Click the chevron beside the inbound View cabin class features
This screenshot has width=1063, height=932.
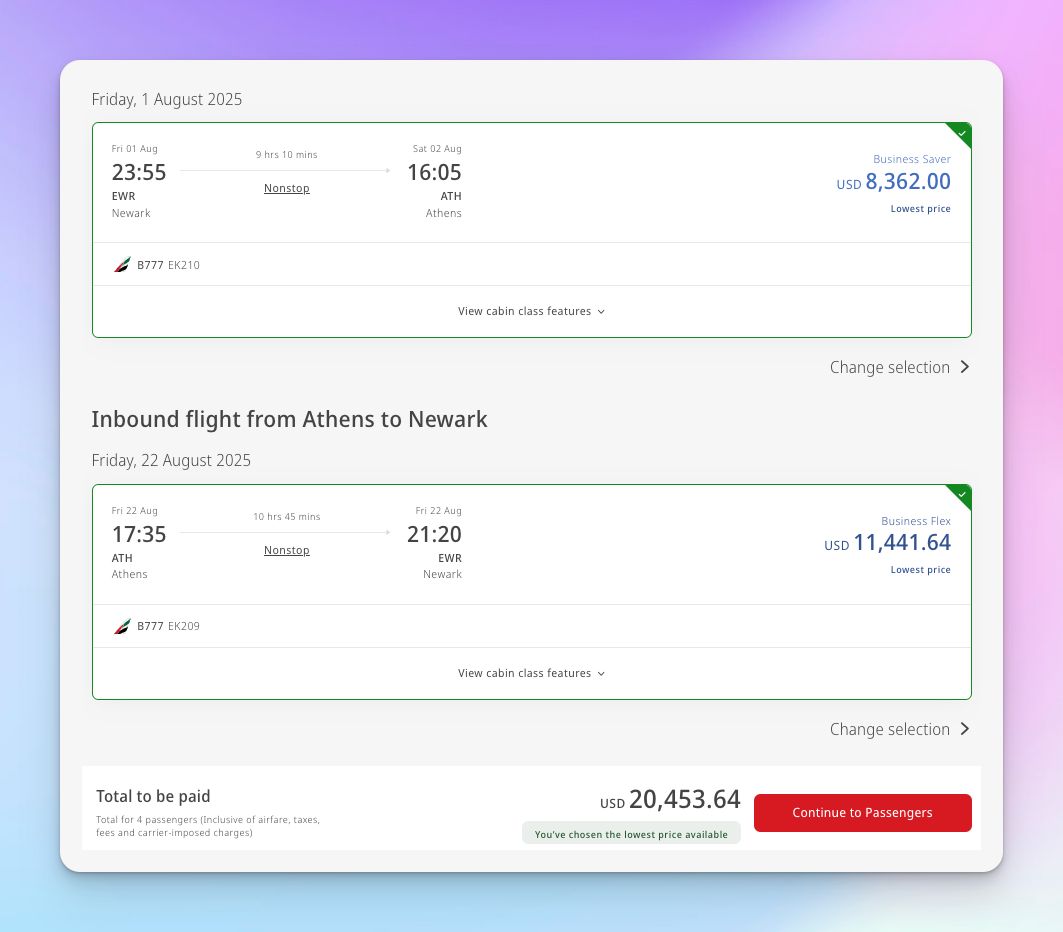point(601,674)
